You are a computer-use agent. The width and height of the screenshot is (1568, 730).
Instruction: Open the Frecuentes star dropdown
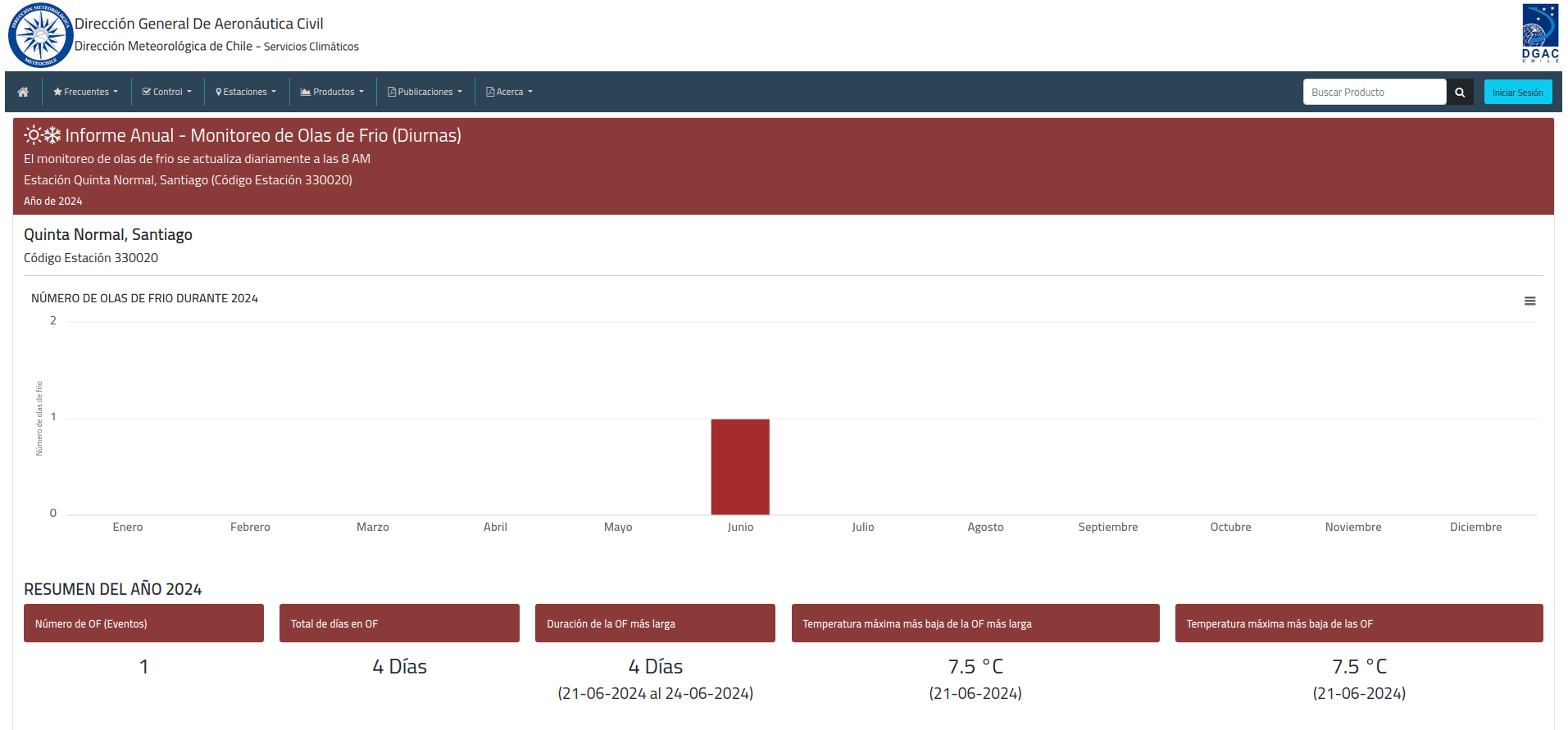tap(86, 92)
